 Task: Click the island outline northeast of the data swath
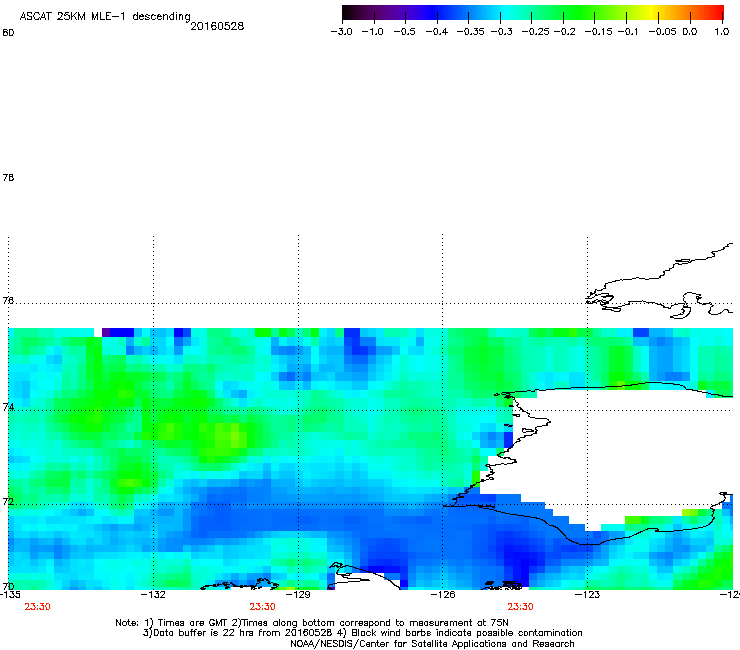659,283
